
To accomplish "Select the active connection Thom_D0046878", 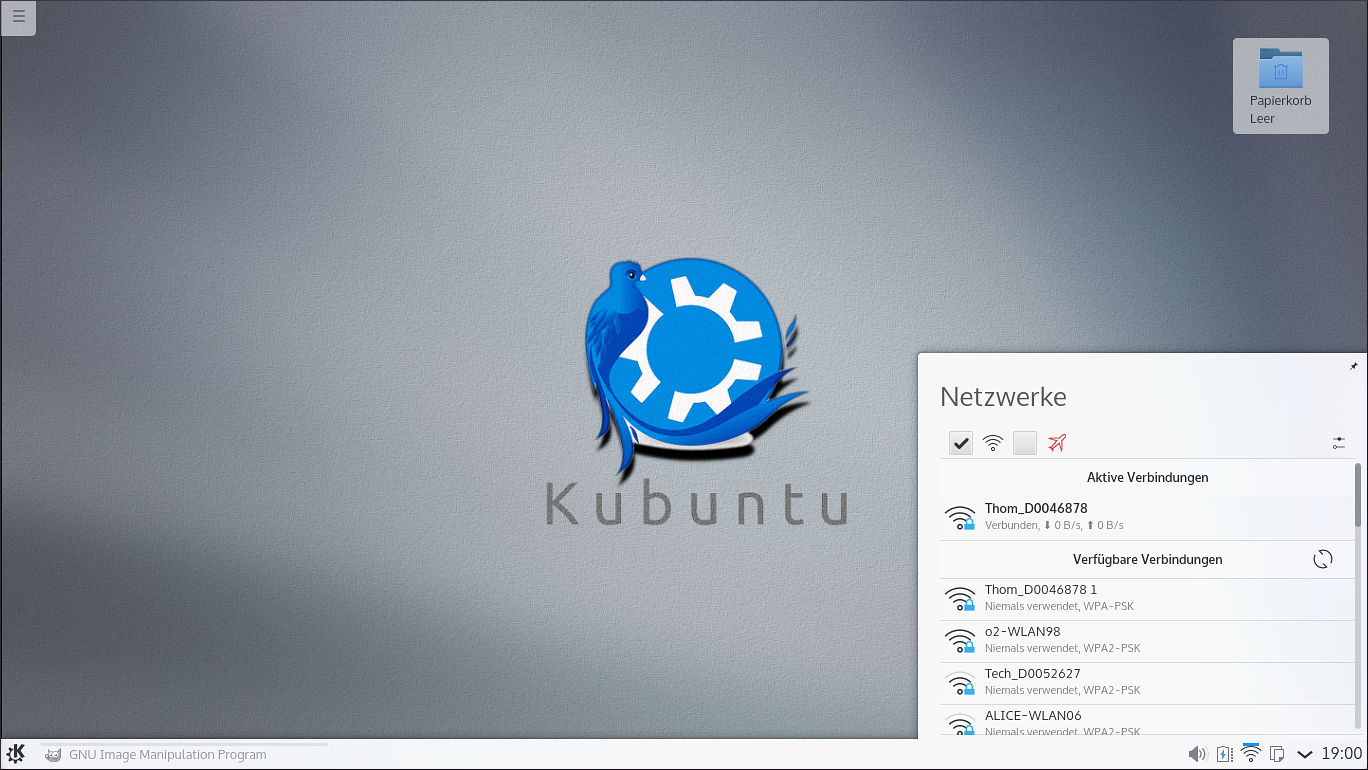I will coord(1147,517).
